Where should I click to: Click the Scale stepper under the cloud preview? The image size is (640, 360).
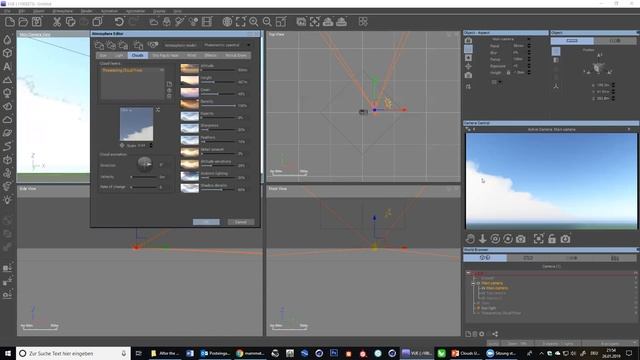151,145
